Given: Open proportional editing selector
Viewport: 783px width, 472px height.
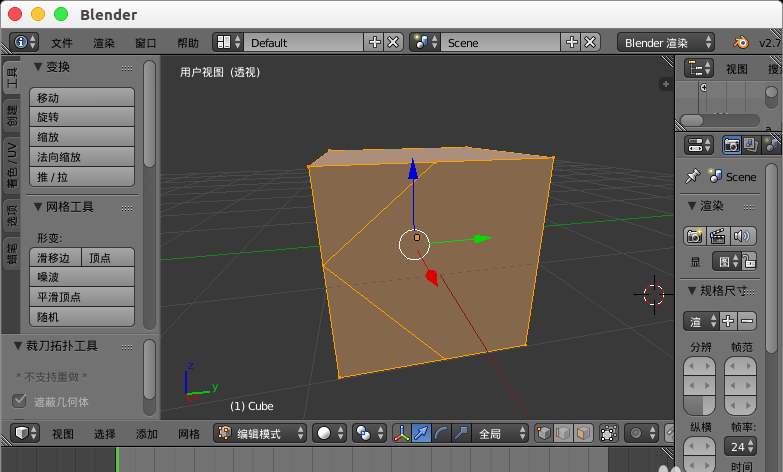Looking at the screenshot, I should (x=642, y=433).
